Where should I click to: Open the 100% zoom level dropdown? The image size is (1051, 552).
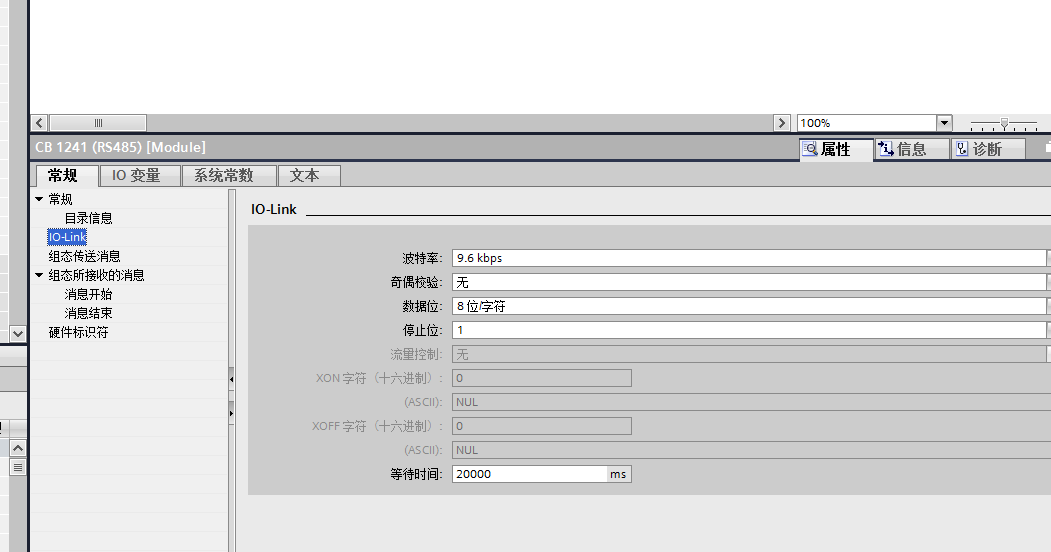click(x=944, y=123)
